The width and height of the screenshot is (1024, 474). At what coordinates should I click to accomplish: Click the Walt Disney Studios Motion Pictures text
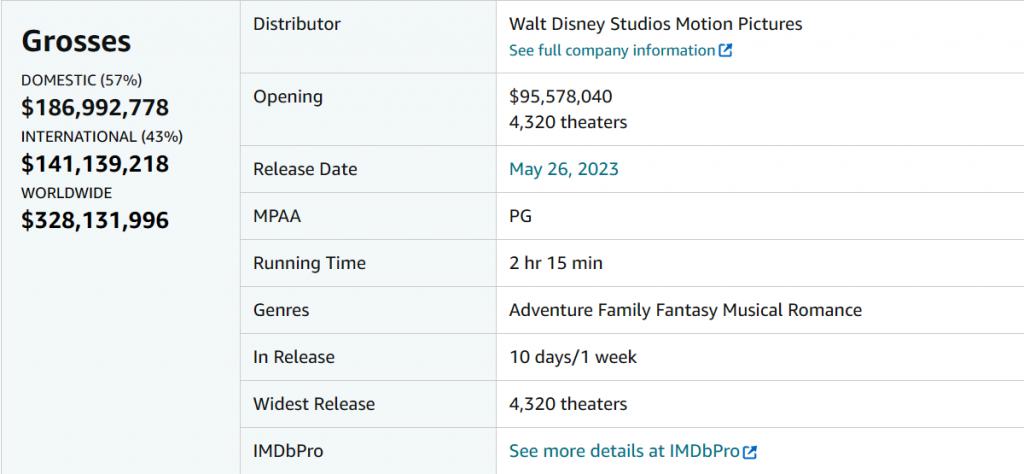pos(655,23)
